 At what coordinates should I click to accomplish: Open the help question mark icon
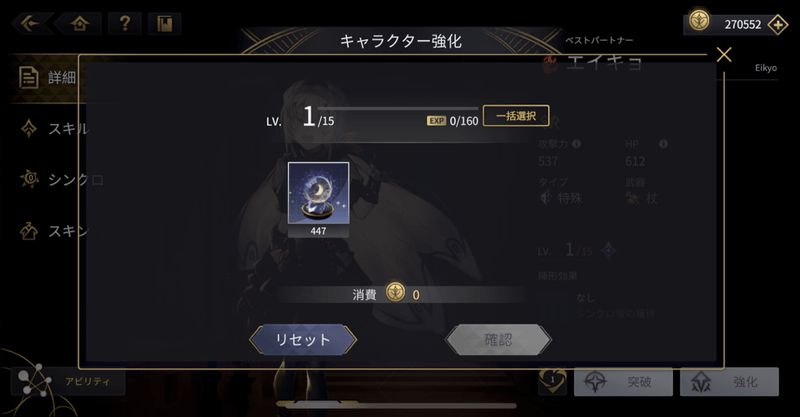point(124,23)
